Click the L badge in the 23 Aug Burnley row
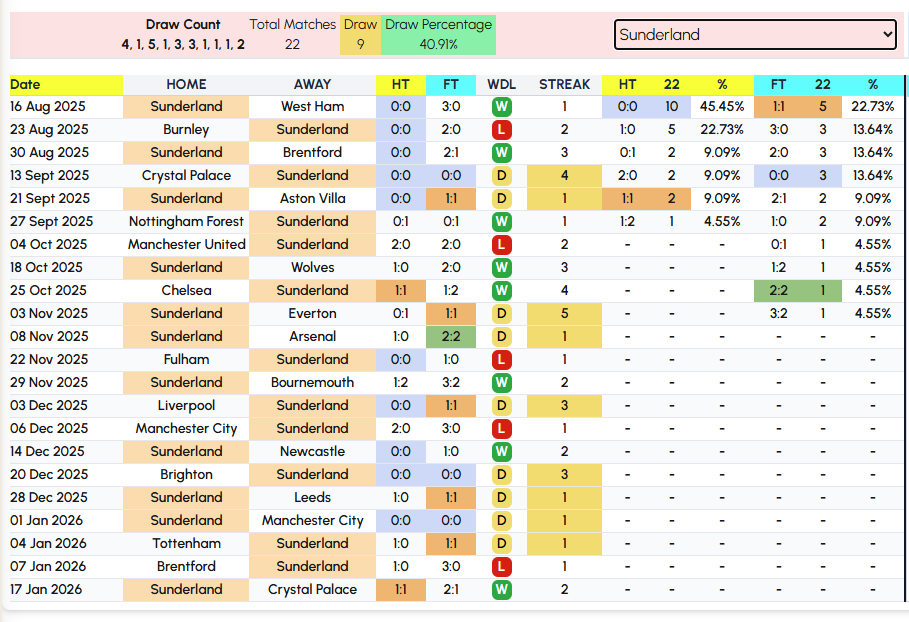Viewport: 909px width, 622px height. (x=501, y=129)
